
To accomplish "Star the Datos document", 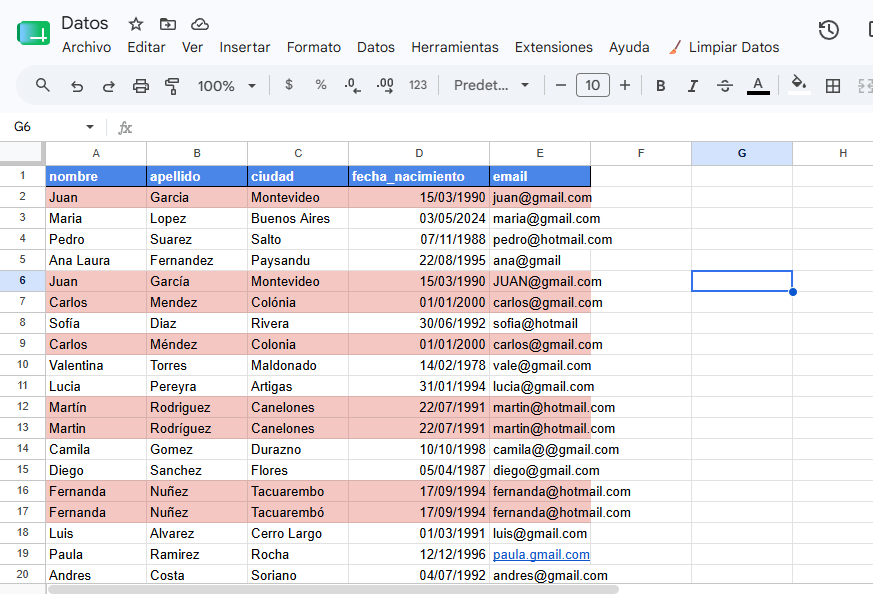I will click(135, 24).
